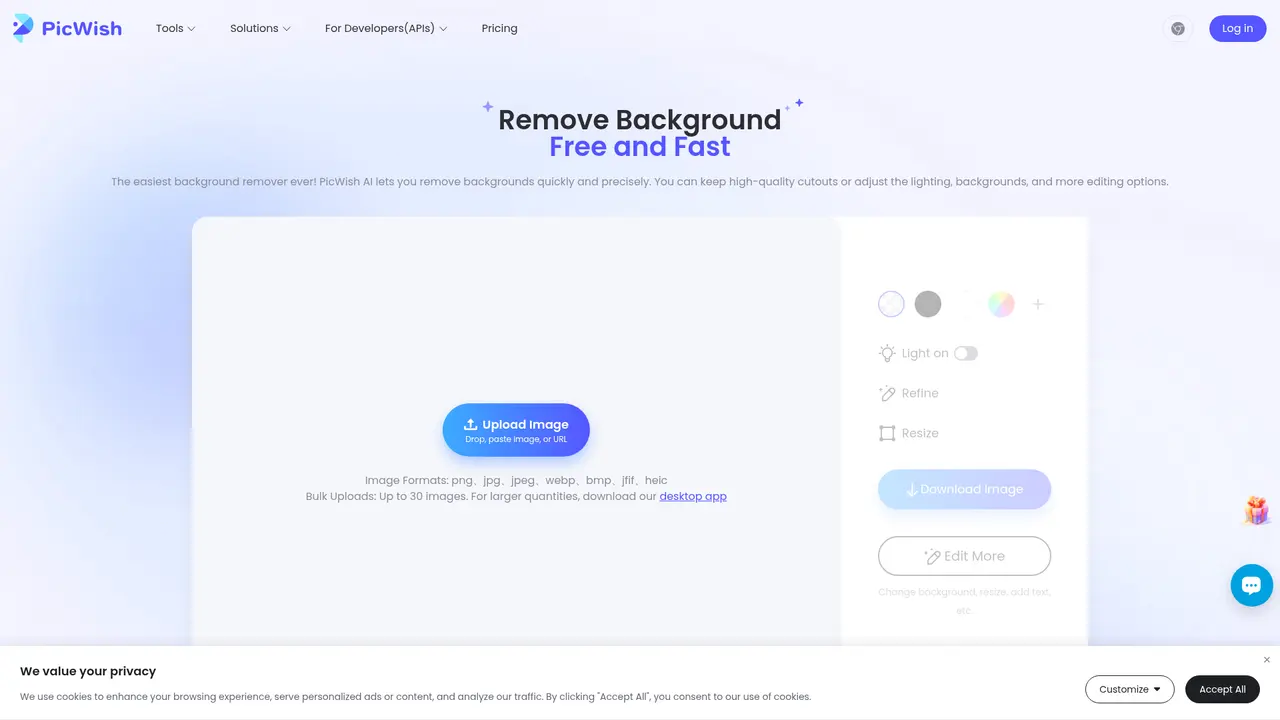Accept all cookies

[x=1222, y=689]
